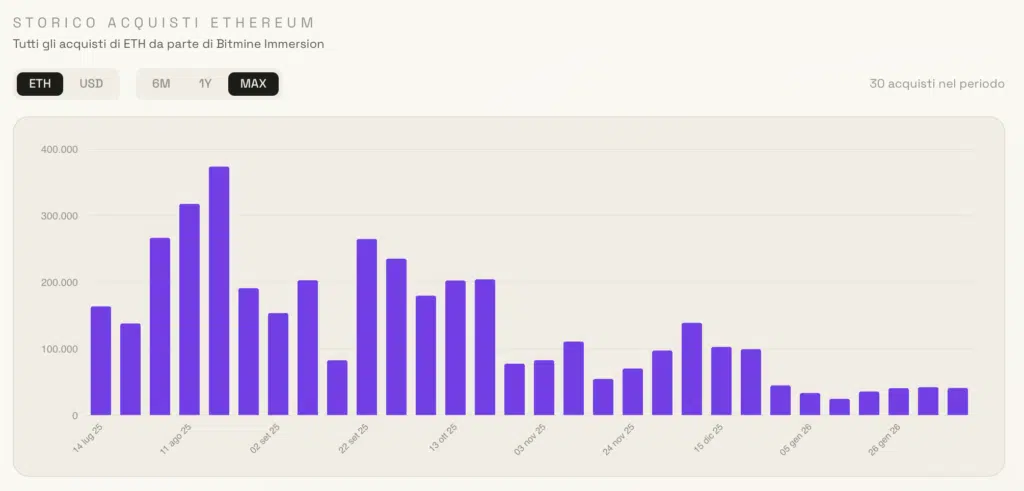The width and height of the screenshot is (1024, 491).
Task: Switch chart units to USD
Action: click(91, 84)
